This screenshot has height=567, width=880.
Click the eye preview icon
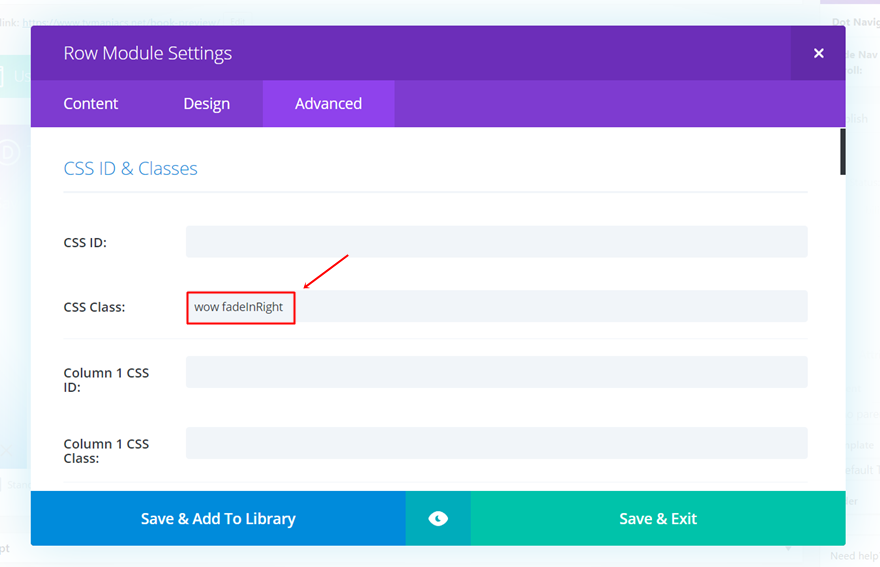[438, 518]
